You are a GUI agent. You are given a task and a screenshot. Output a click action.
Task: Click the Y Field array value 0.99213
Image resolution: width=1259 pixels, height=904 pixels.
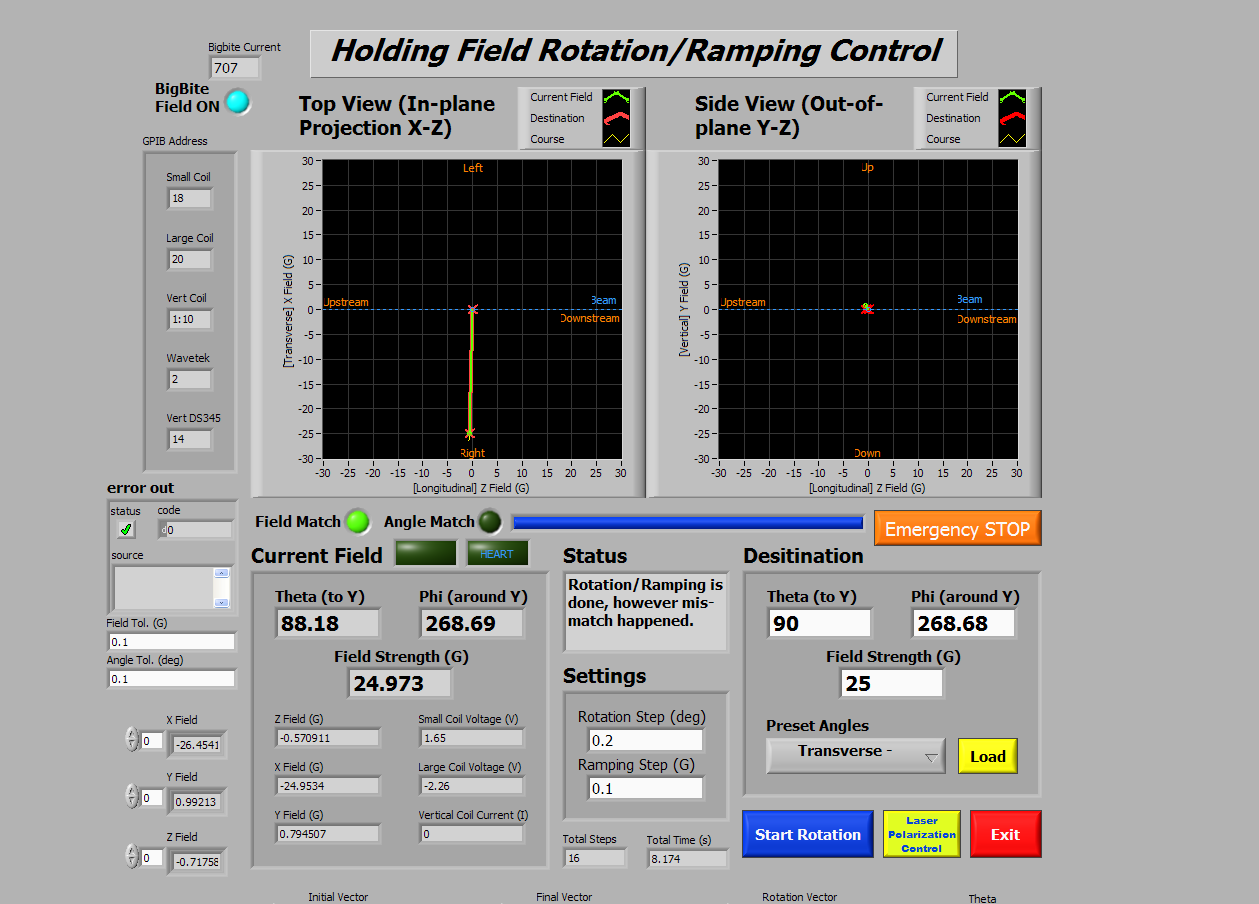pos(196,802)
